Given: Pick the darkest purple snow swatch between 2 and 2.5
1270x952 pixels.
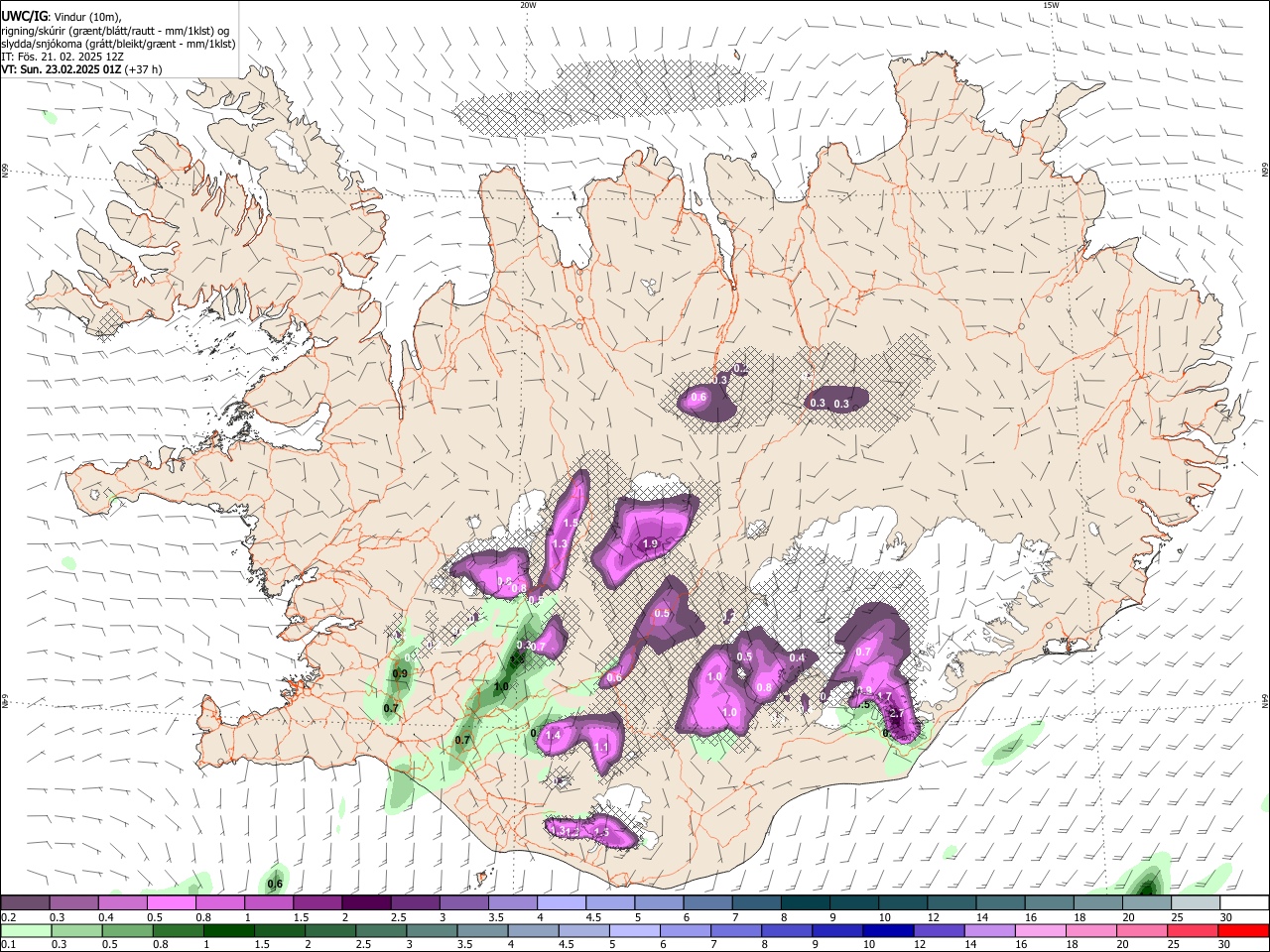Looking at the screenshot, I should 366,902.
